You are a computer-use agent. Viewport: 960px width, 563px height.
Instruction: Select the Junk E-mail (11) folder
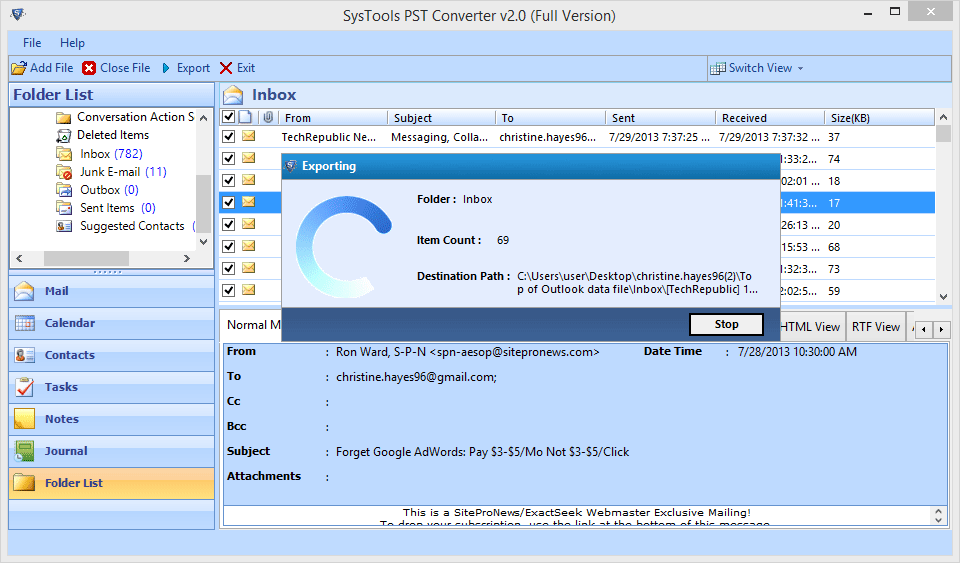point(123,172)
